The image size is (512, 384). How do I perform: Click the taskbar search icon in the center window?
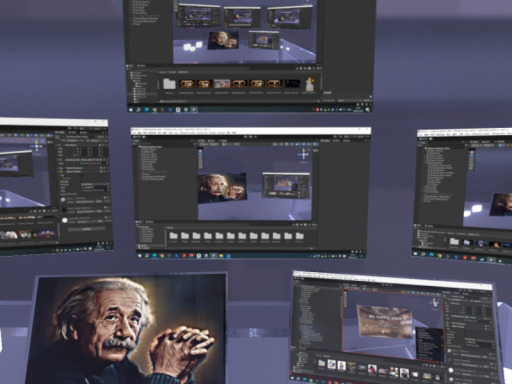(x=147, y=256)
